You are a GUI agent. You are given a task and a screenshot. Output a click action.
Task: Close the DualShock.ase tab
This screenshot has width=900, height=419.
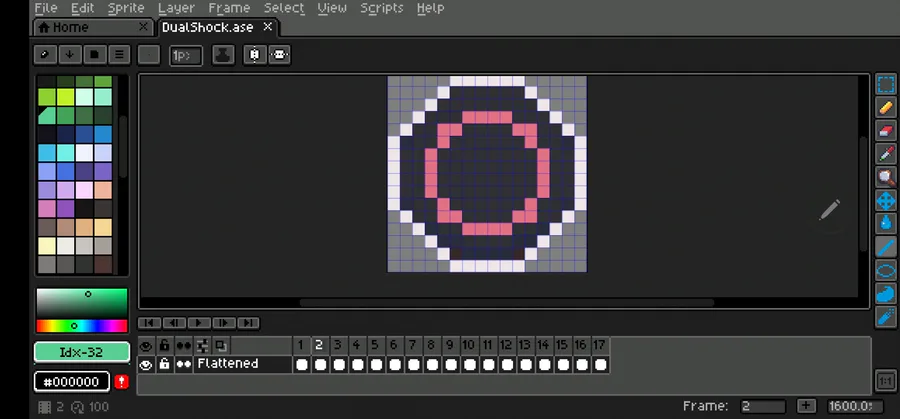point(267,27)
